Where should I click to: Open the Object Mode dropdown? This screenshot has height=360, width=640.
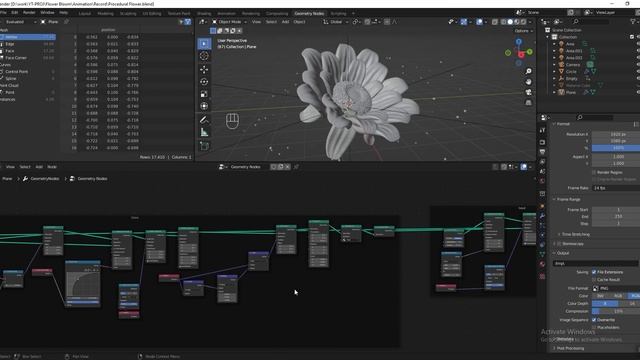coord(229,22)
